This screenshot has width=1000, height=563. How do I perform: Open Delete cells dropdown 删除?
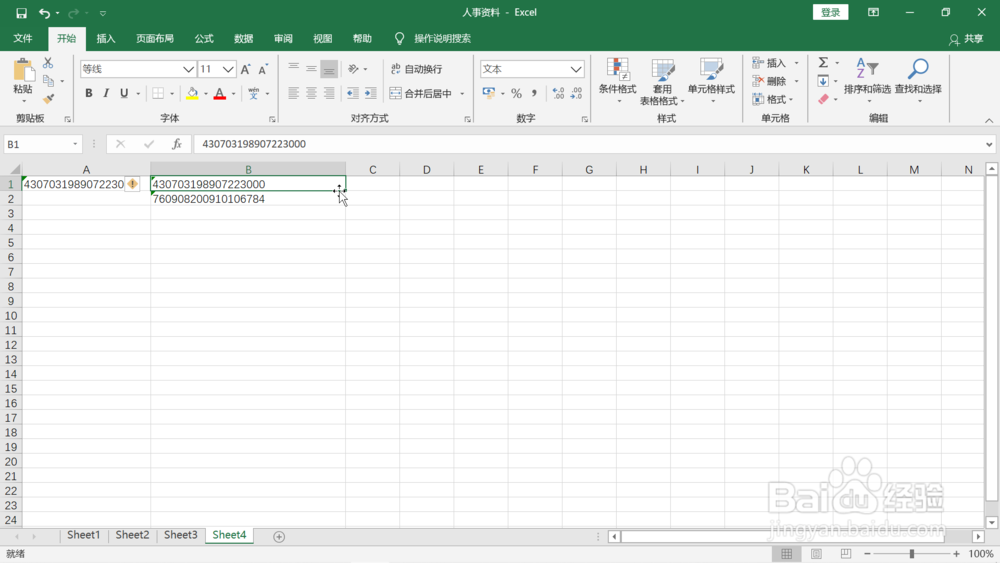click(x=776, y=81)
